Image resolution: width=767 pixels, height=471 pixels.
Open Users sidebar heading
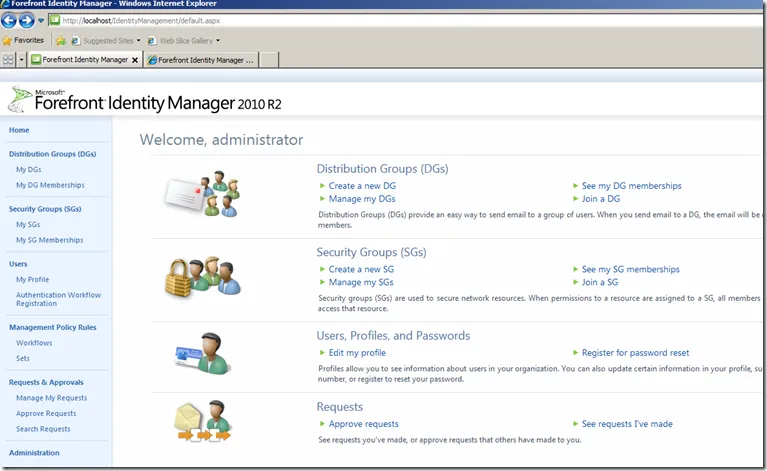click(18, 264)
